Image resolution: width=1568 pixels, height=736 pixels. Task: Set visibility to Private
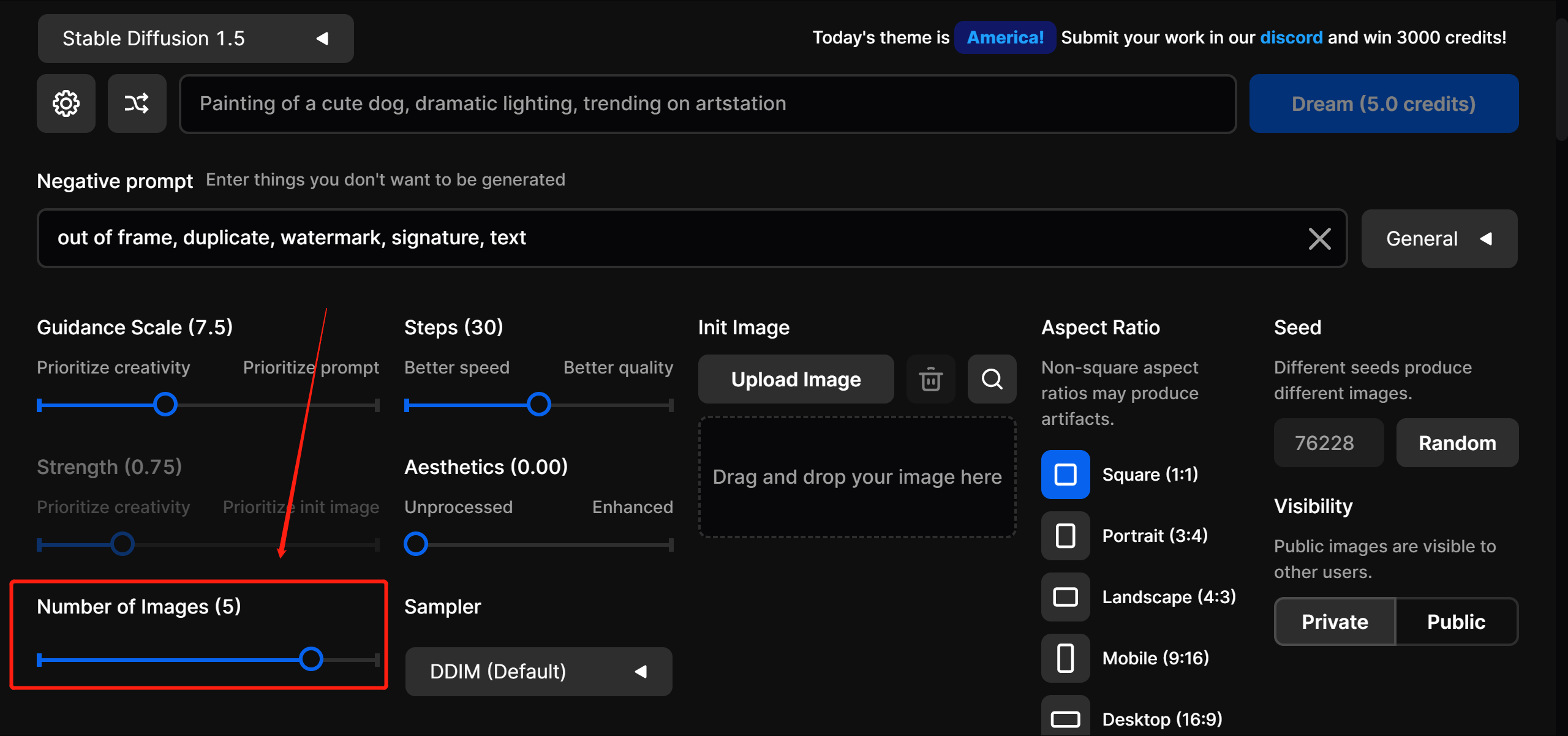[x=1335, y=621]
